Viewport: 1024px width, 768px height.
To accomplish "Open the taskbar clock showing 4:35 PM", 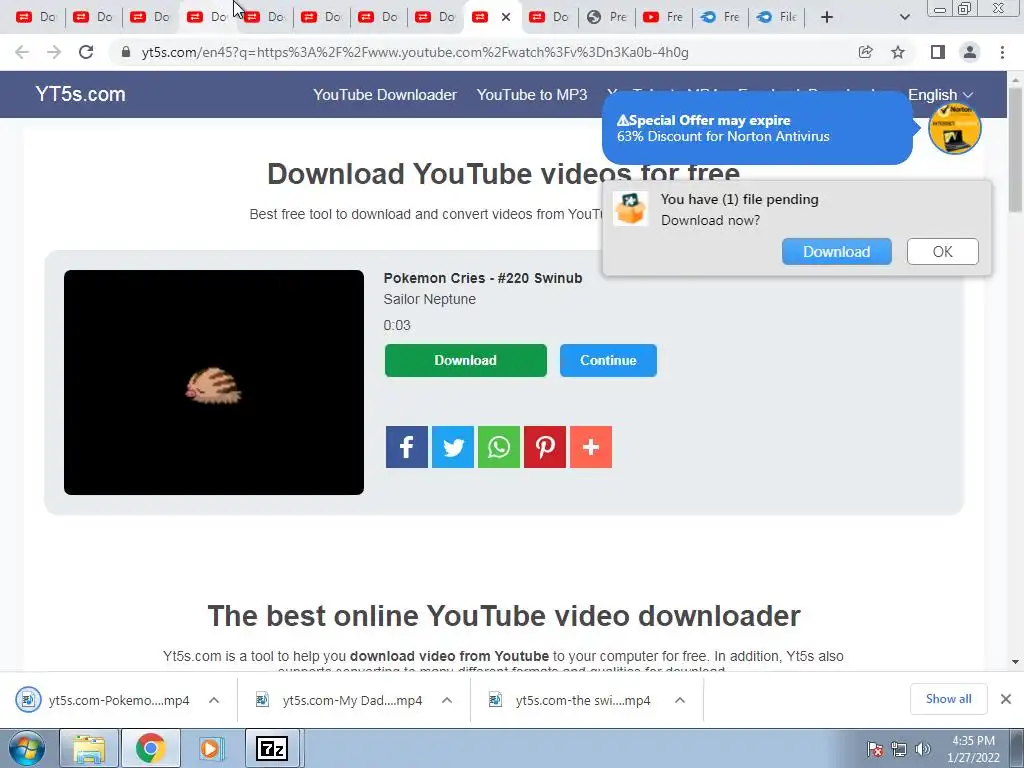I will click(x=973, y=749).
